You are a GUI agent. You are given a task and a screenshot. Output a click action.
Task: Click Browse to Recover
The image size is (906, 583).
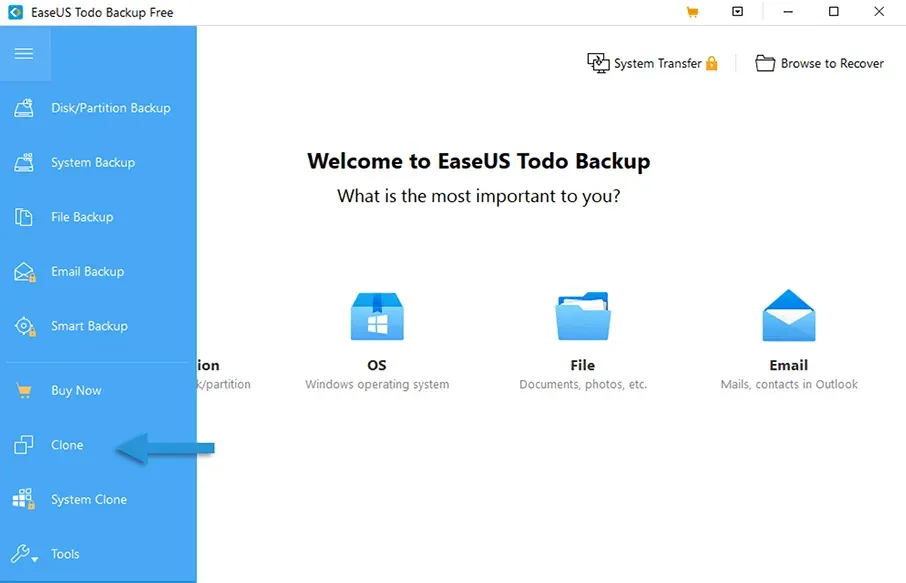(x=820, y=63)
